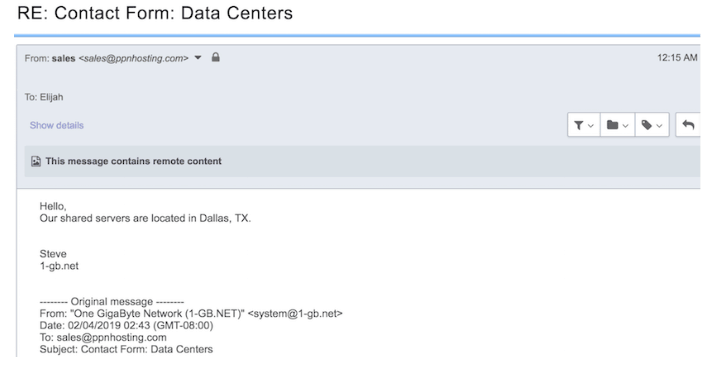
Task: Open the move-to-folder dropdown
Action: tap(617, 125)
